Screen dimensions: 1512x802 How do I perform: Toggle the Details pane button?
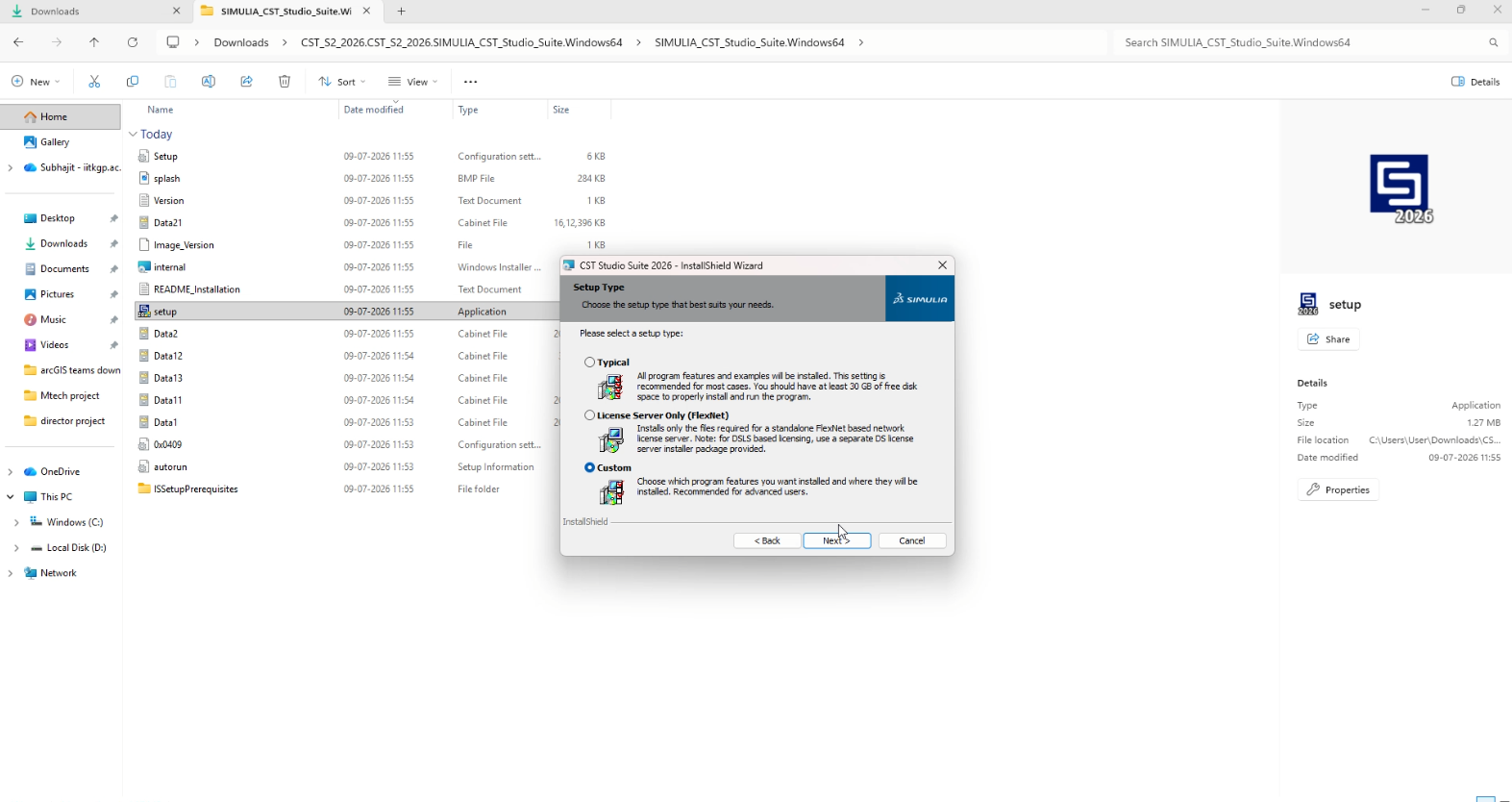click(x=1475, y=82)
